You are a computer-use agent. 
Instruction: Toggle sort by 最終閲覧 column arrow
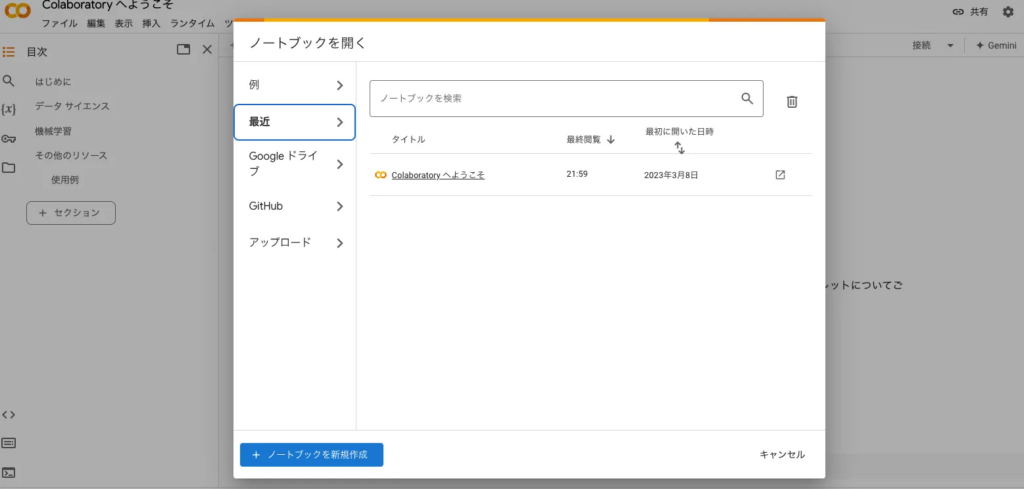click(x=610, y=140)
